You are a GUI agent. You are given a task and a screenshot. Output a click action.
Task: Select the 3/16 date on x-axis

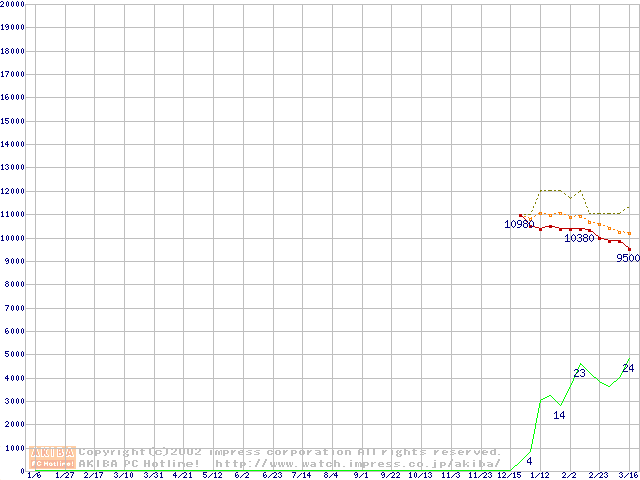(x=628, y=476)
